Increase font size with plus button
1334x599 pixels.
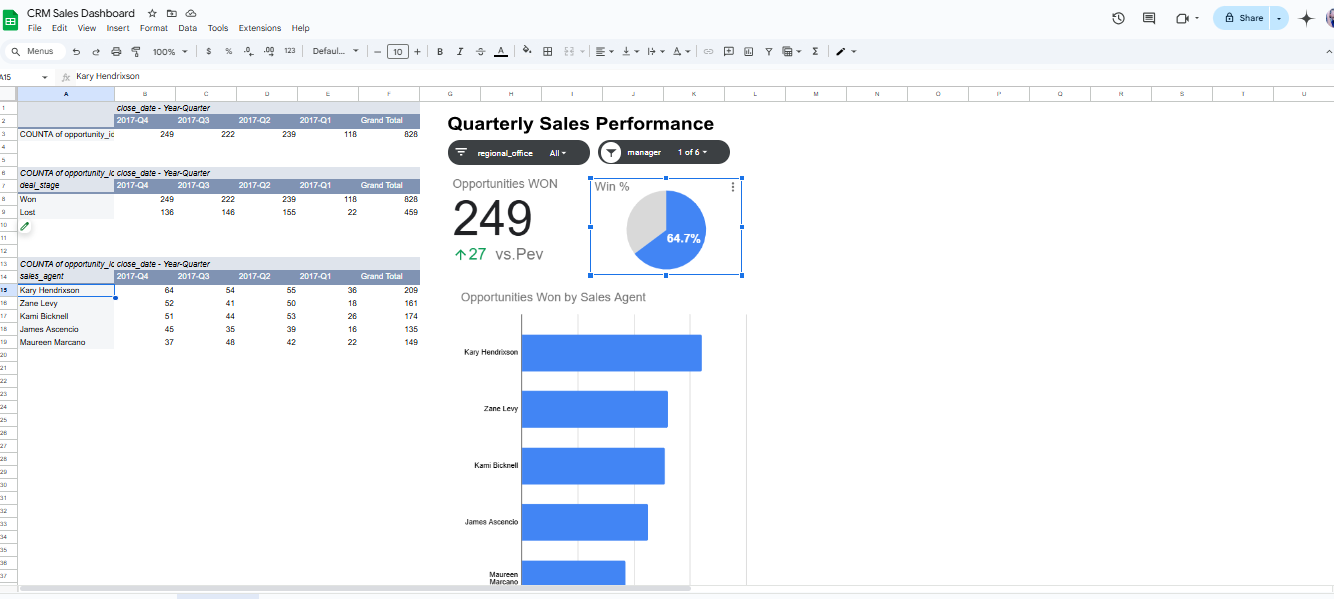417,51
